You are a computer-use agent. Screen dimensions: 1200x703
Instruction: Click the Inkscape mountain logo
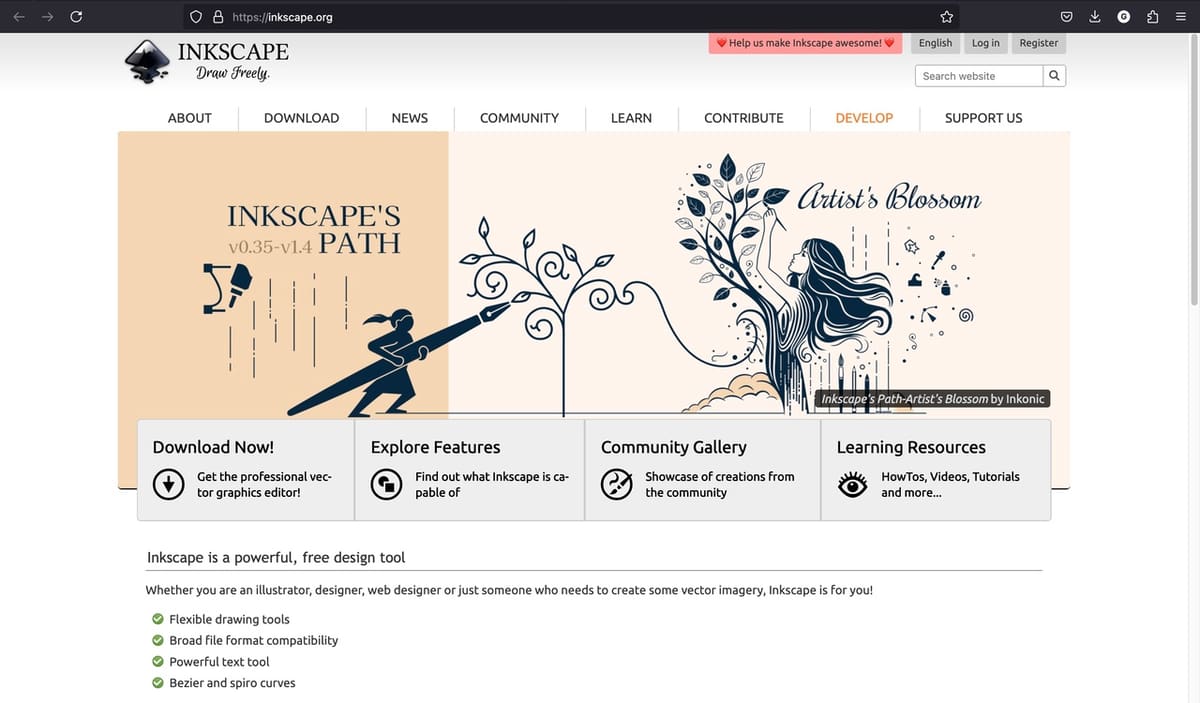pyautogui.click(x=148, y=62)
